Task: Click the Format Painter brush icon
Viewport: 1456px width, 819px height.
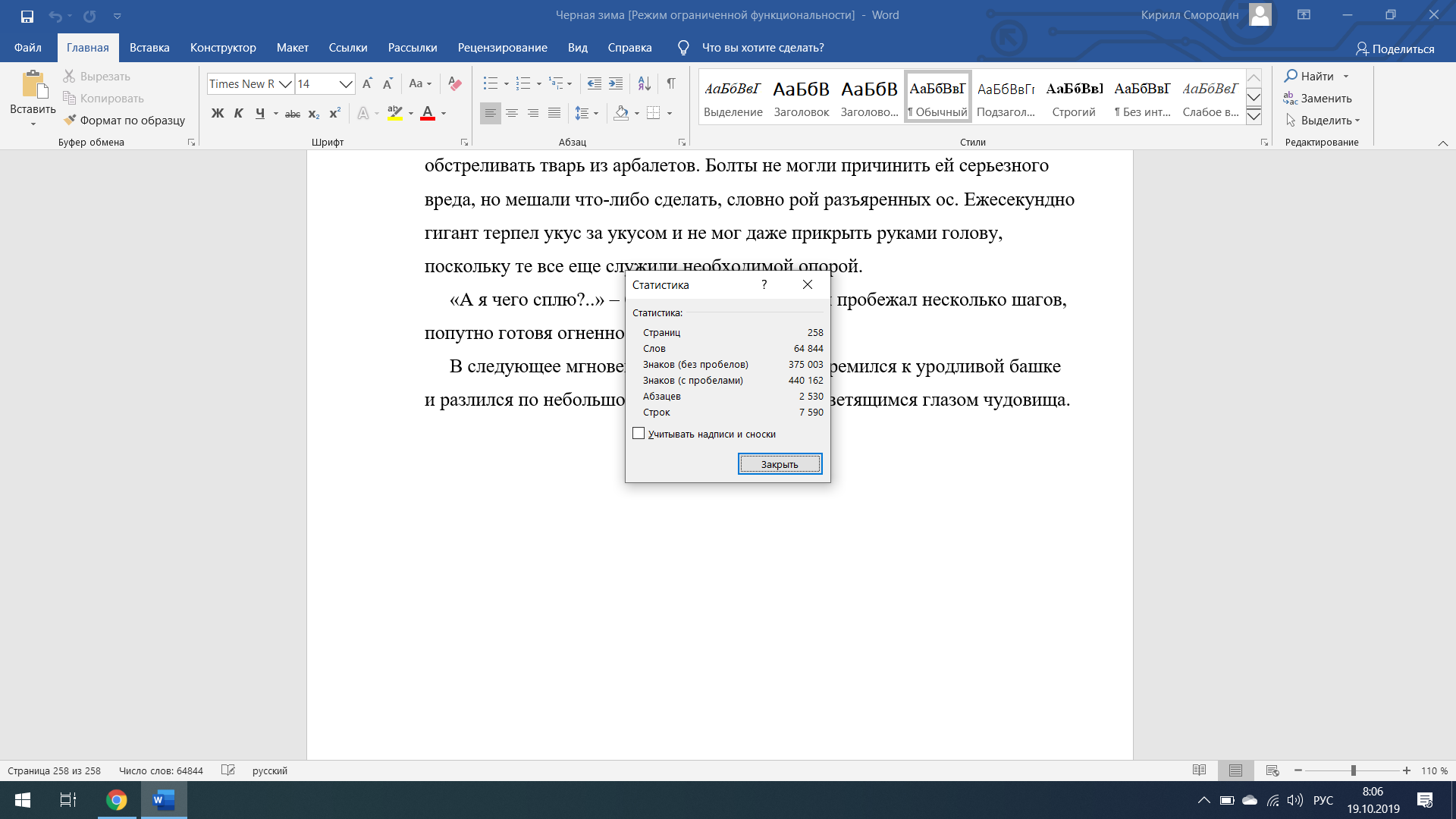Action: [x=70, y=120]
